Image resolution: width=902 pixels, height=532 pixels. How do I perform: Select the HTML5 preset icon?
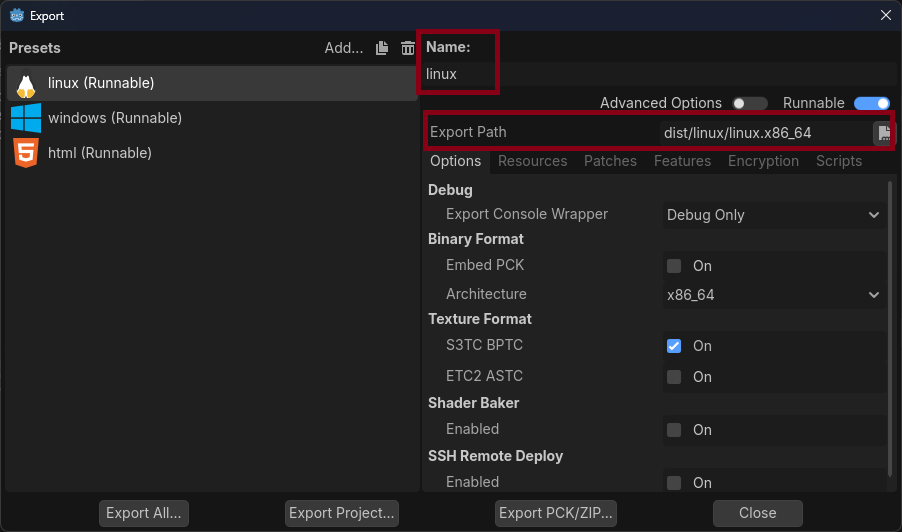click(x=26, y=153)
